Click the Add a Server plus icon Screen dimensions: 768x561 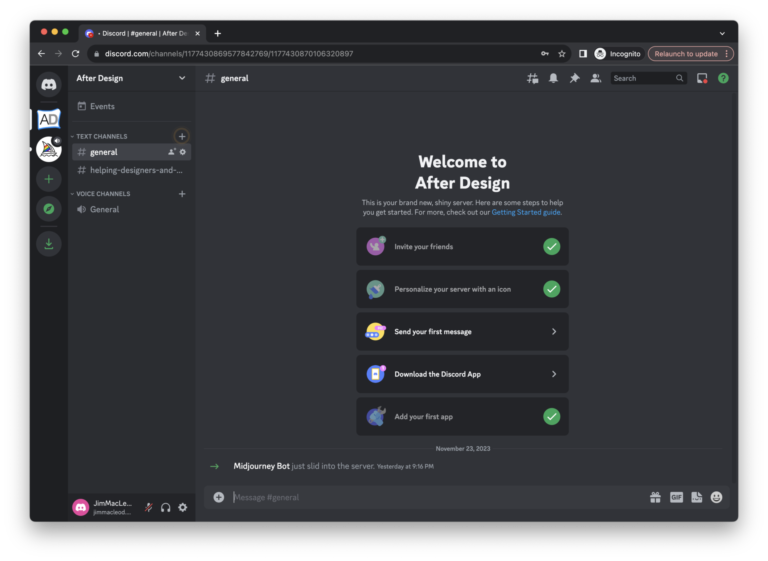(48, 179)
